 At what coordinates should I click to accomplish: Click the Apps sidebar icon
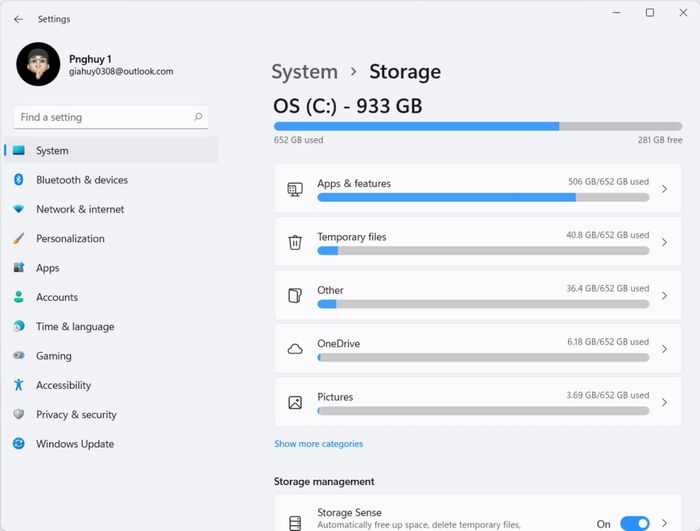click(x=19, y=268)
